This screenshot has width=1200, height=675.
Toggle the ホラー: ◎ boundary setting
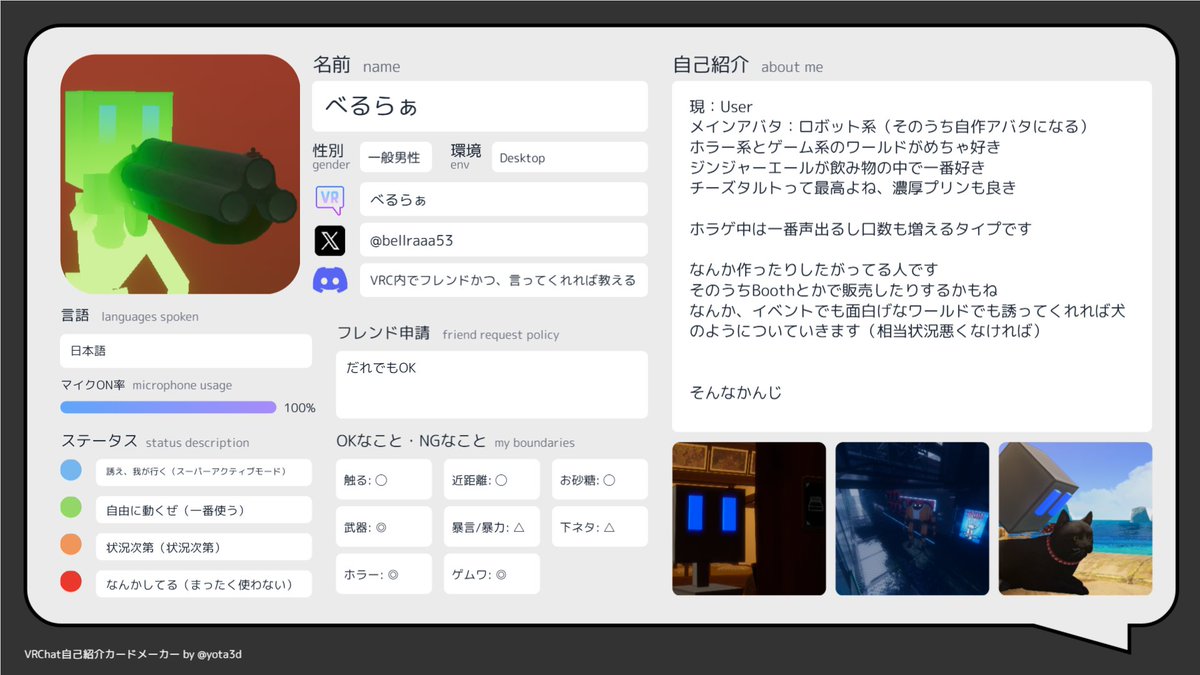coord(383,572)
